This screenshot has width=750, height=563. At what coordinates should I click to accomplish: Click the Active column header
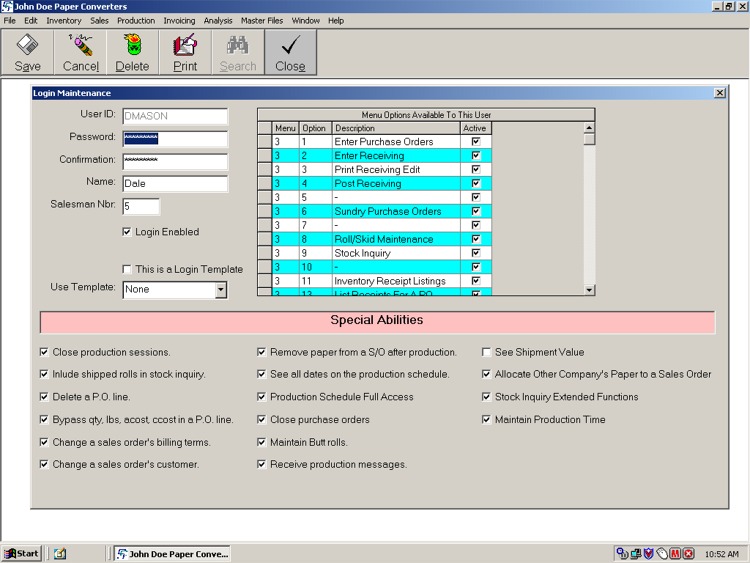[475, 128]
